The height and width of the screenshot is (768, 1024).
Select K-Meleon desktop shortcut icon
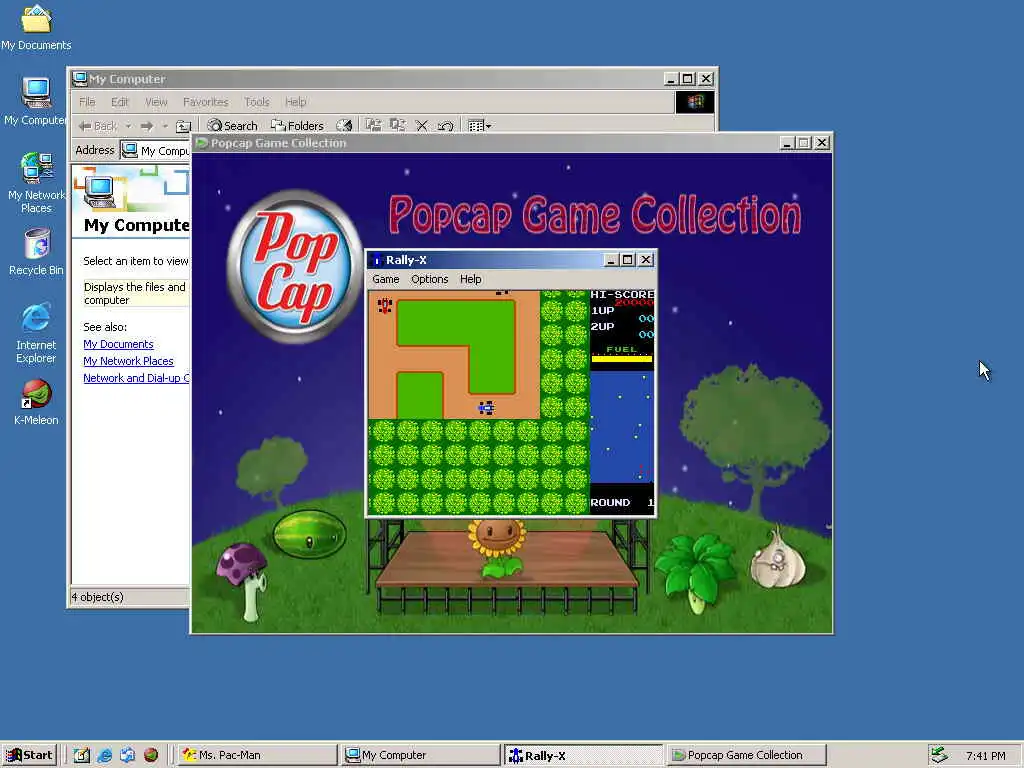tap(36, 402)
